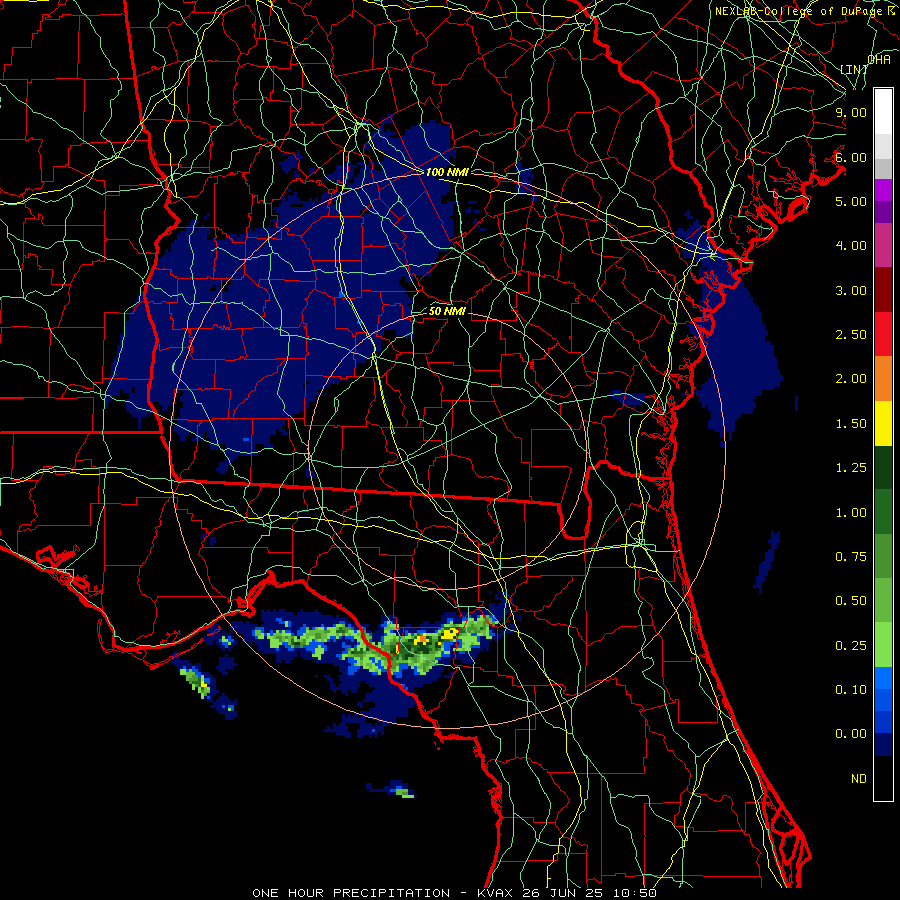900x900 pixels.
Task: Click the 0.75 legend value
Action: click(851, 557)
